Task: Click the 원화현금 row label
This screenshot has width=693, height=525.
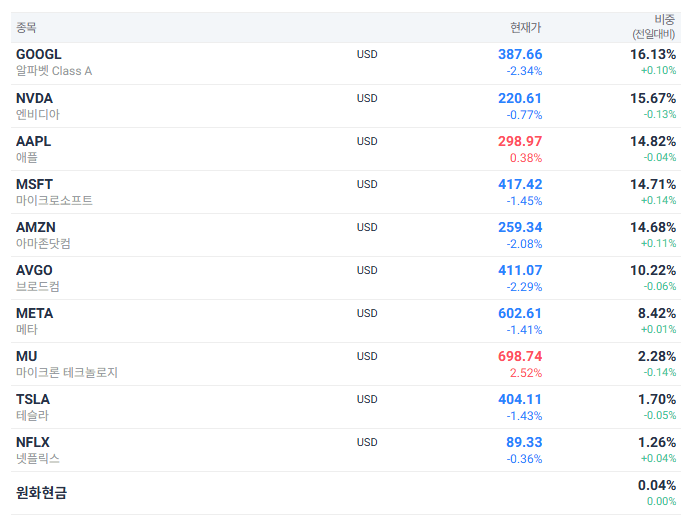Action: coord(41,492)
